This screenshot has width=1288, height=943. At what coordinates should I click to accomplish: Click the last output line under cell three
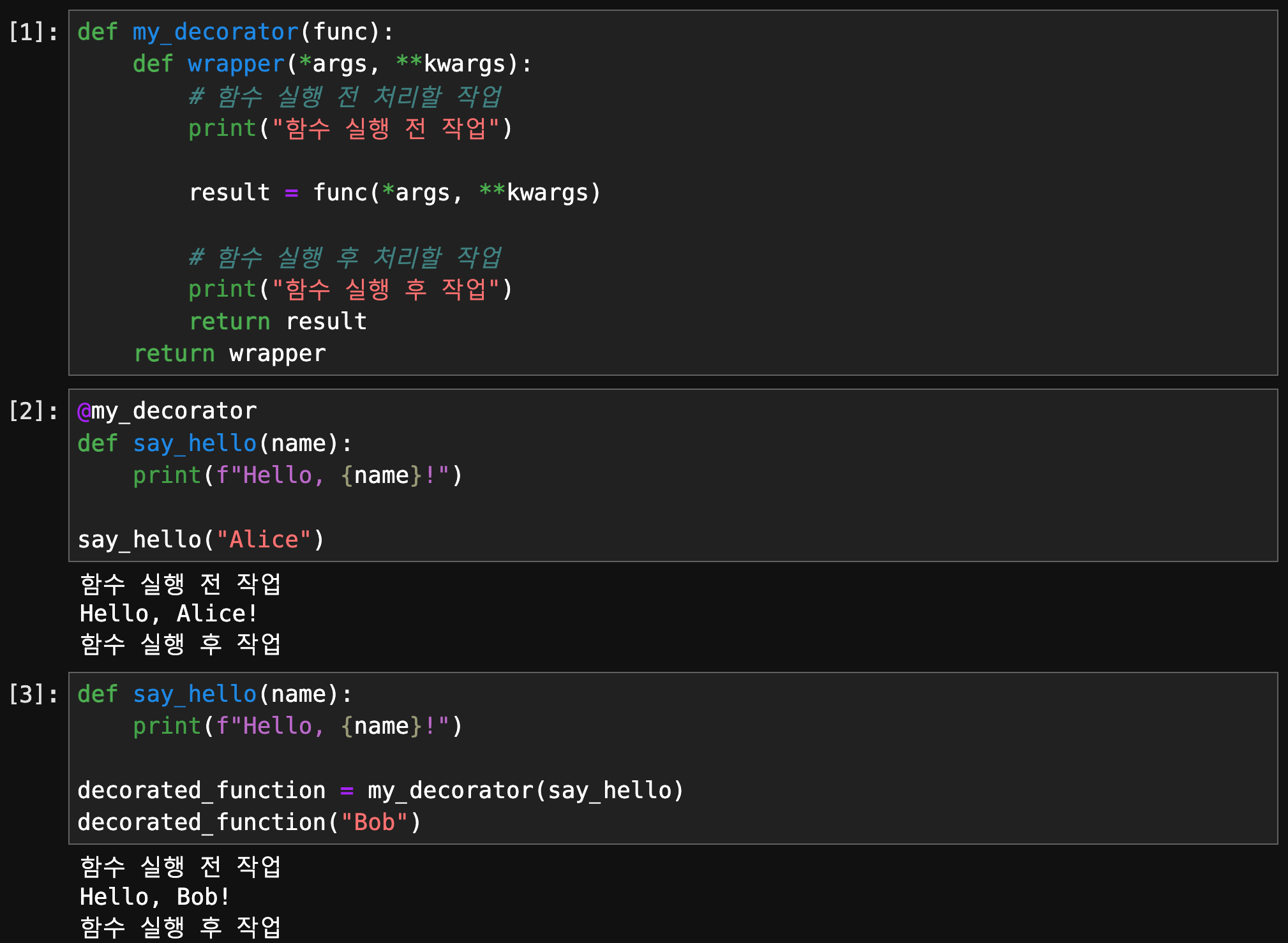pyautogui.click(x=180, y=927)
